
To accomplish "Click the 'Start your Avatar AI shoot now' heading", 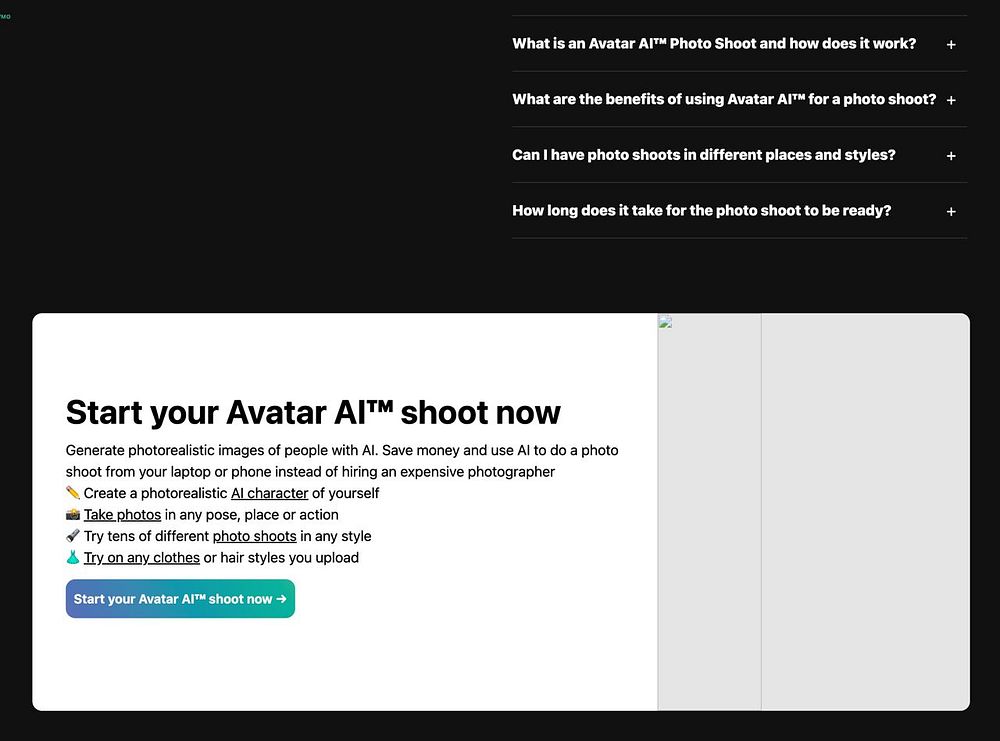I will (313, 412).
